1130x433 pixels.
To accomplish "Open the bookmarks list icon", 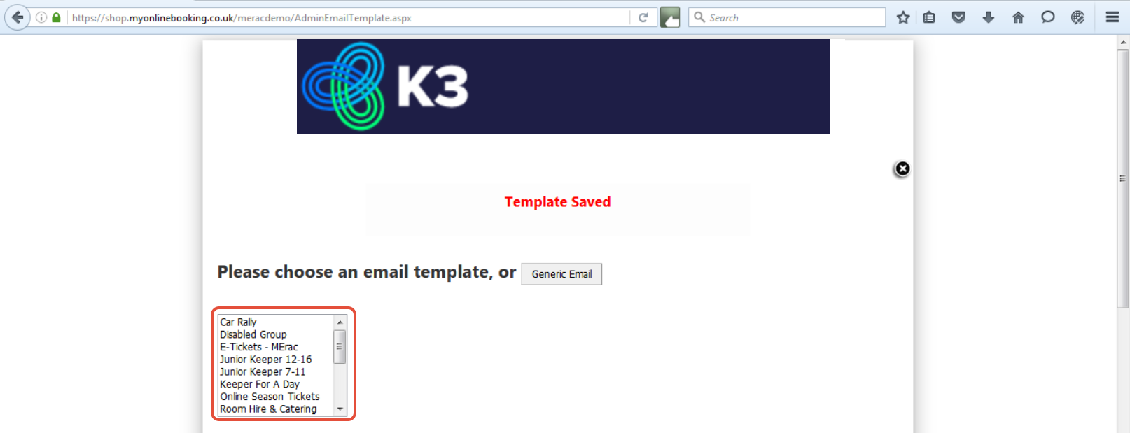I will [x=930, y=17].
